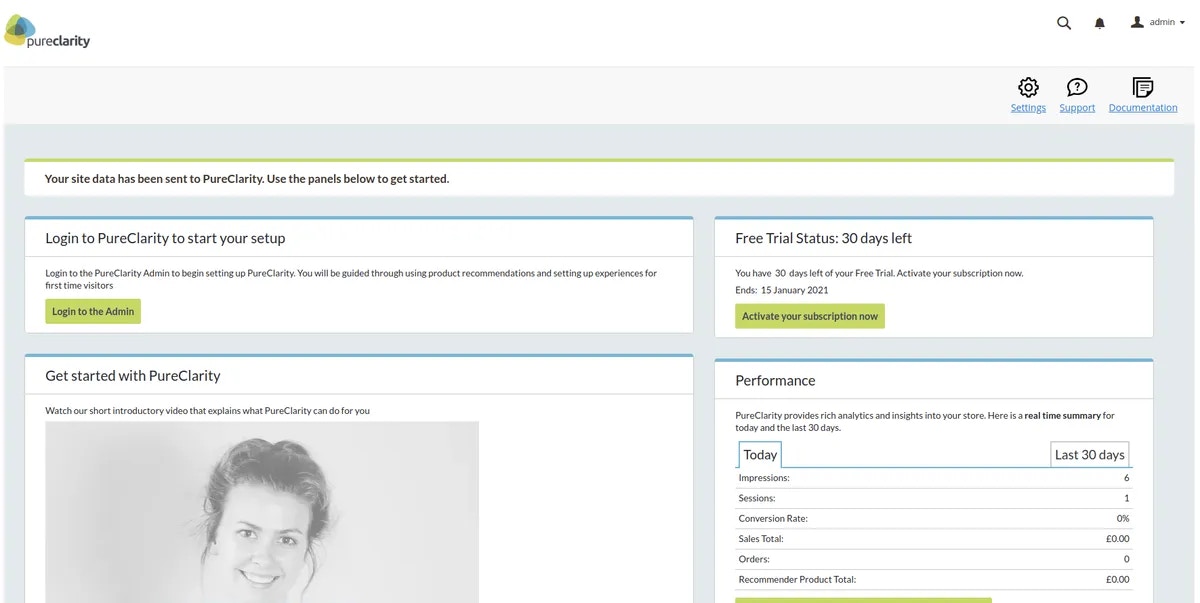Viewport: 1200px width, 603px height.
Task: Click the Settings gear icon
Action: [x=1028, y=87]
